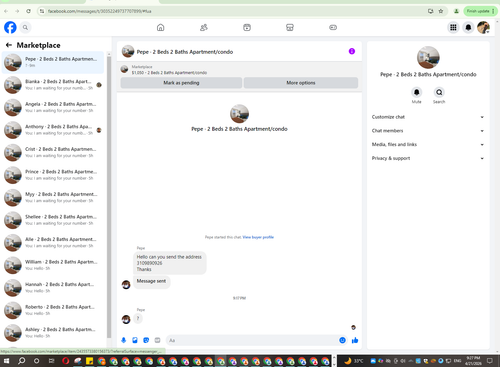Open Anthony conversation in list
The height and width of the screenshot is (367, 500).
(x=53, y=130)
